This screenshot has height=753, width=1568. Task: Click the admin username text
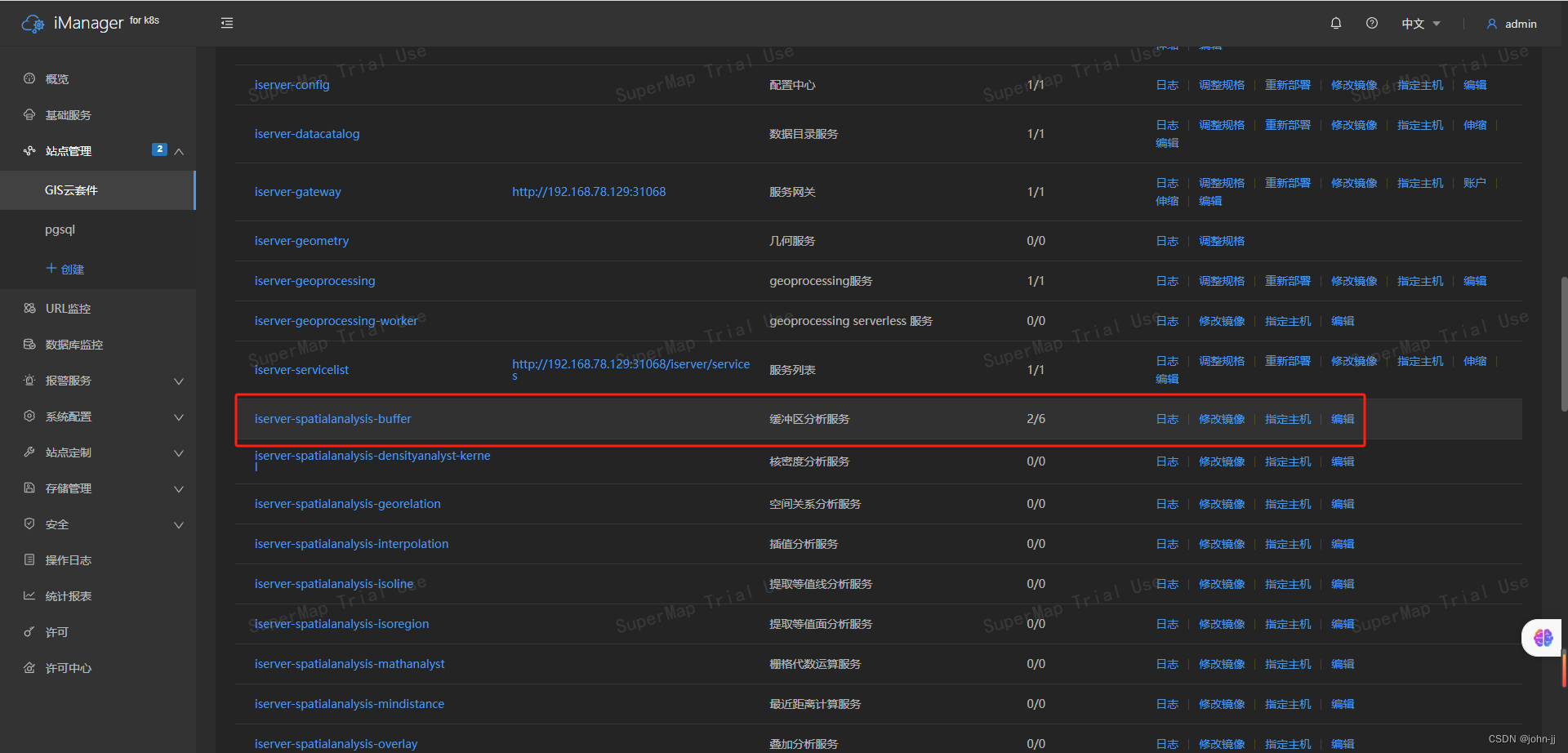pyautogui.click(x=1521, y=24)
